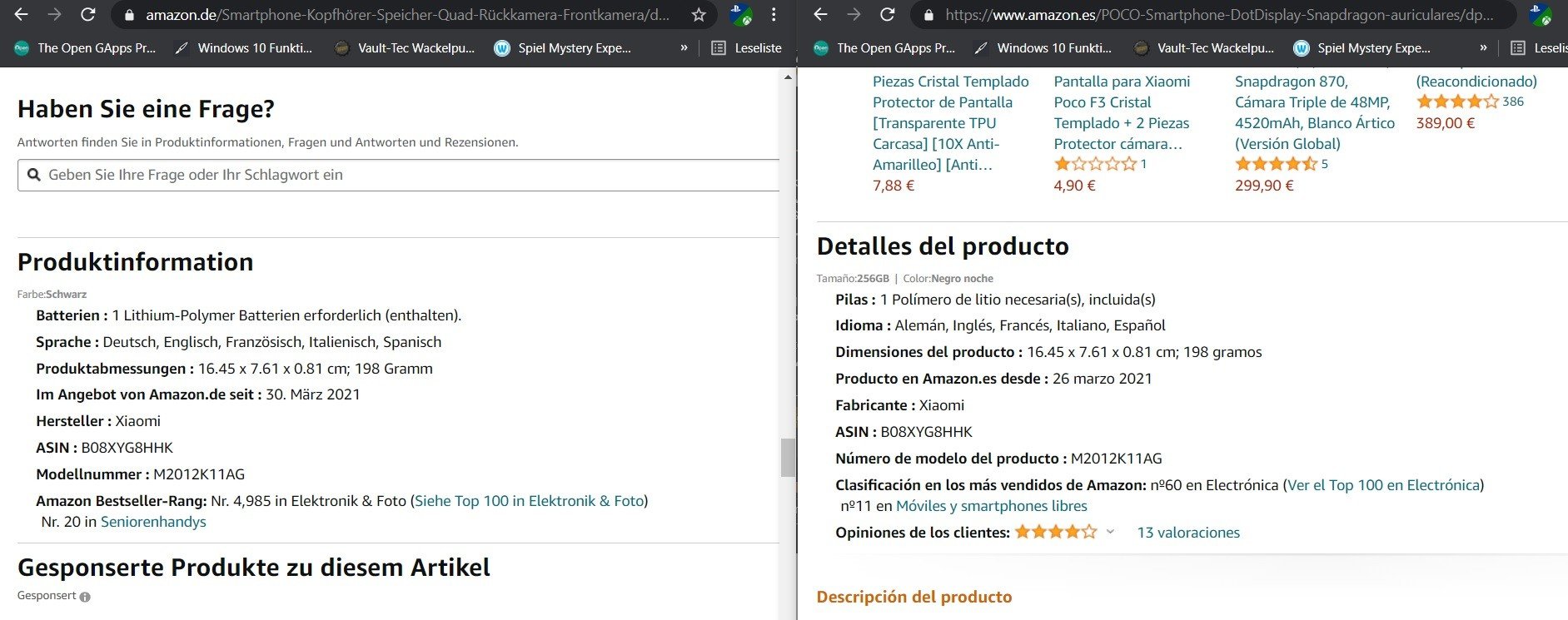1568x620 pixels.
Task: Click the 'Geben Sie Ihre Frage' search field
Action: pos(398,175)
